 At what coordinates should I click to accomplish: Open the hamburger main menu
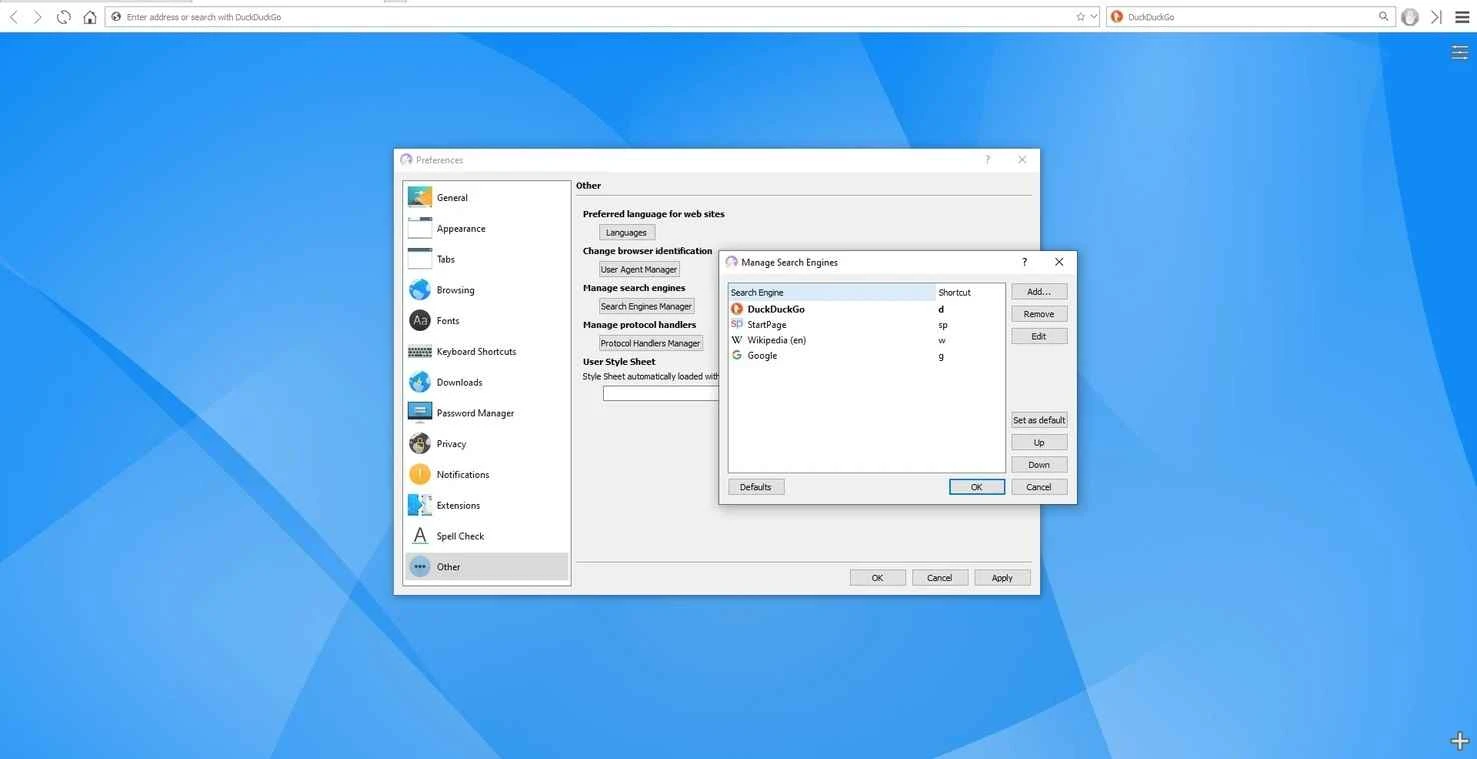1462,17
